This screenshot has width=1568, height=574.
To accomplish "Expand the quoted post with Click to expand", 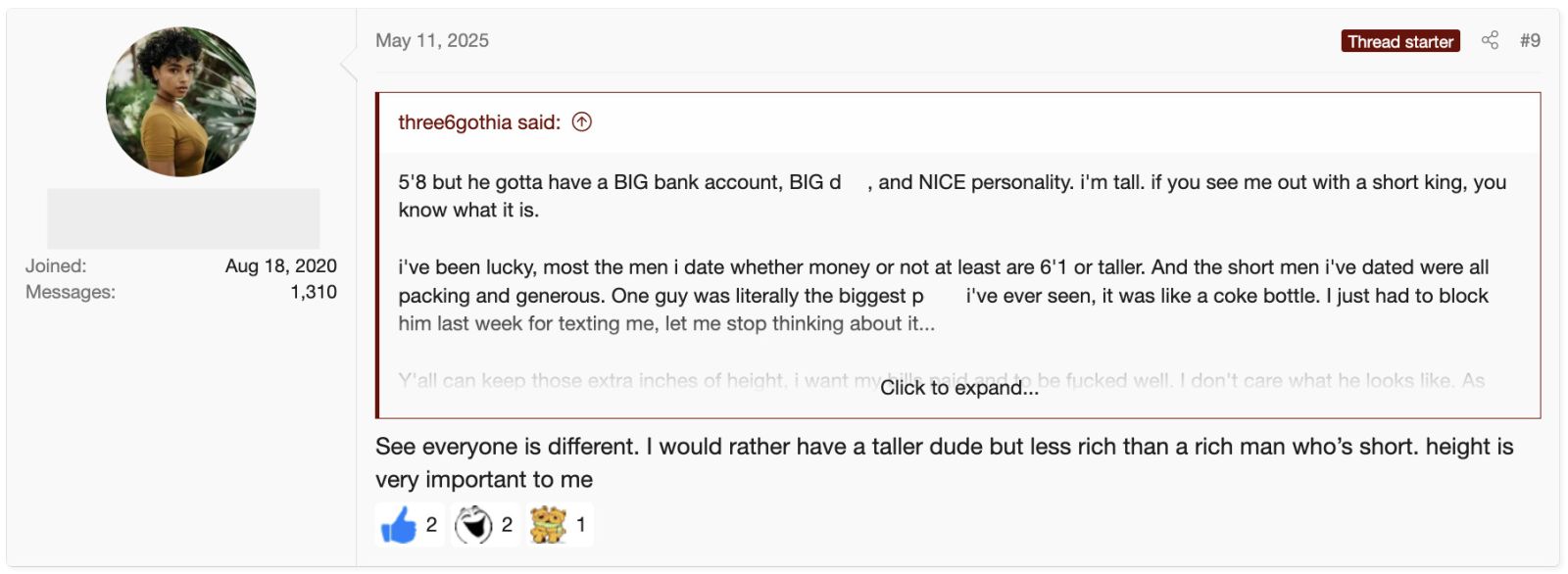I will coord(958,388).
